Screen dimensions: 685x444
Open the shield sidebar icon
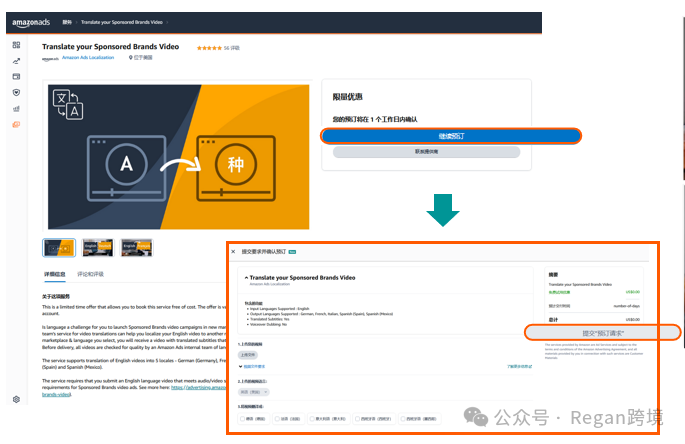click(x=16, y=93)
